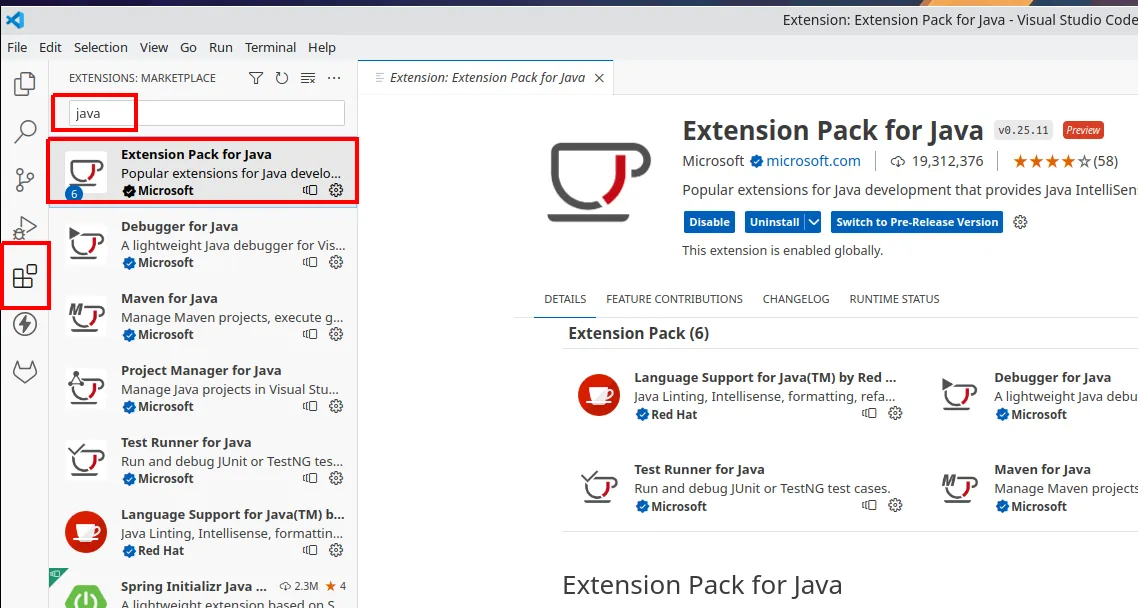
Task: Open the File menu
Action: pos(17,47)
